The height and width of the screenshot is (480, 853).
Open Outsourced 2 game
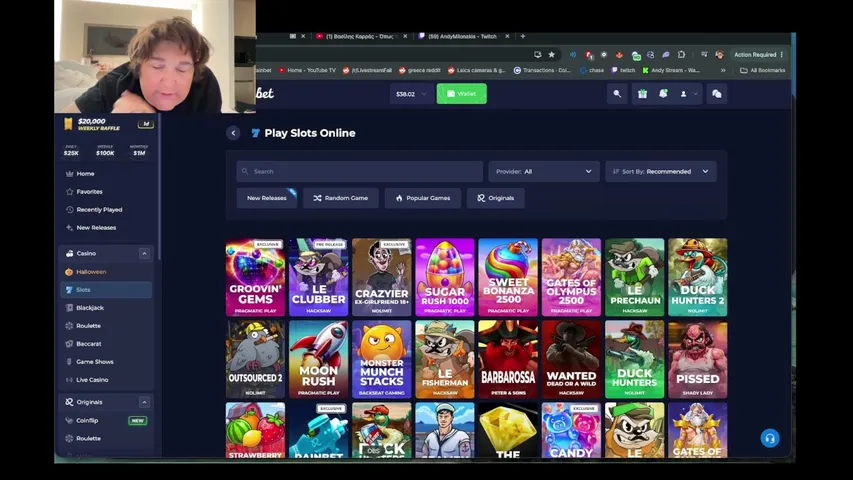pos(255,359)
